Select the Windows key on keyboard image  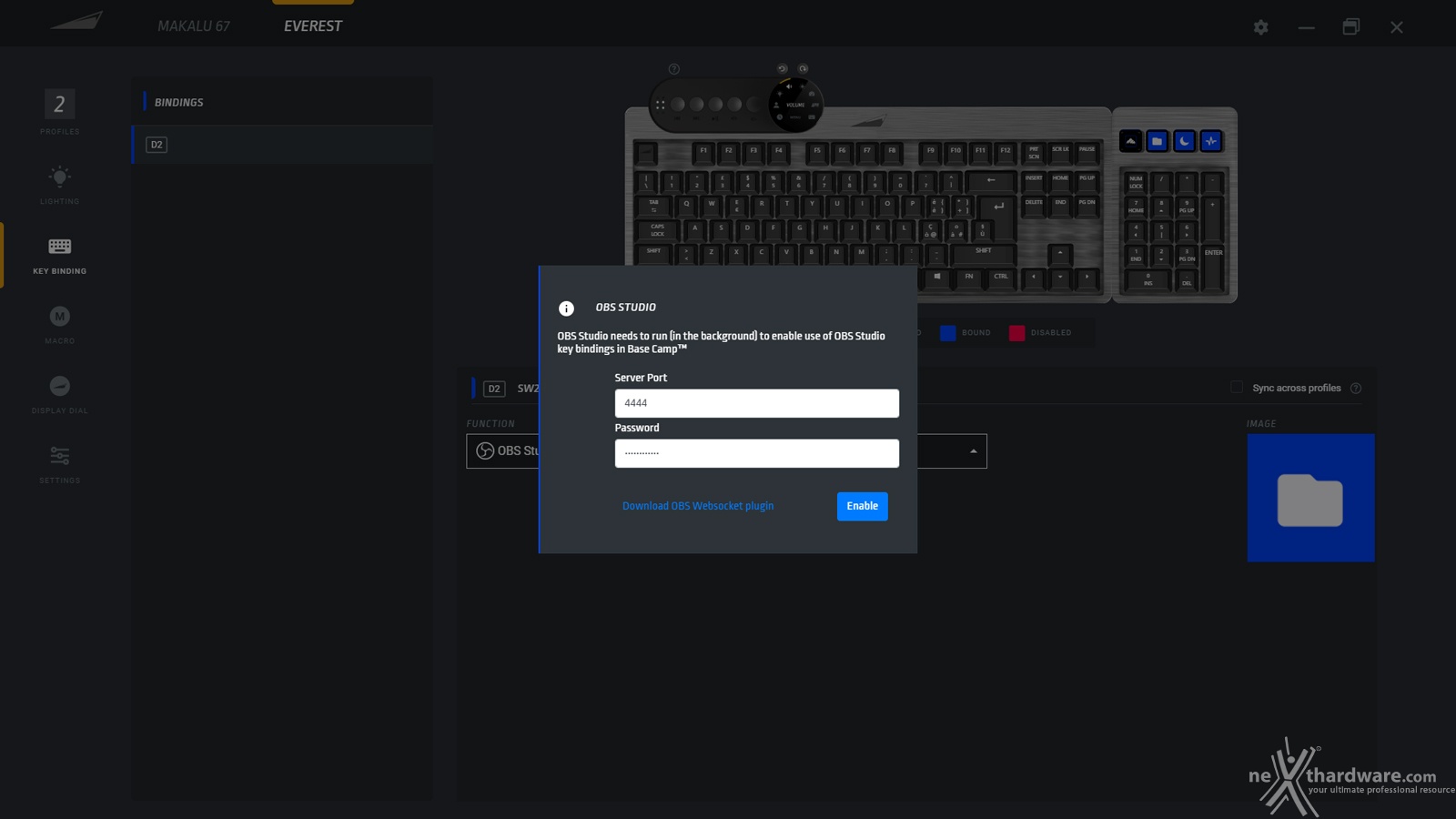937,278
